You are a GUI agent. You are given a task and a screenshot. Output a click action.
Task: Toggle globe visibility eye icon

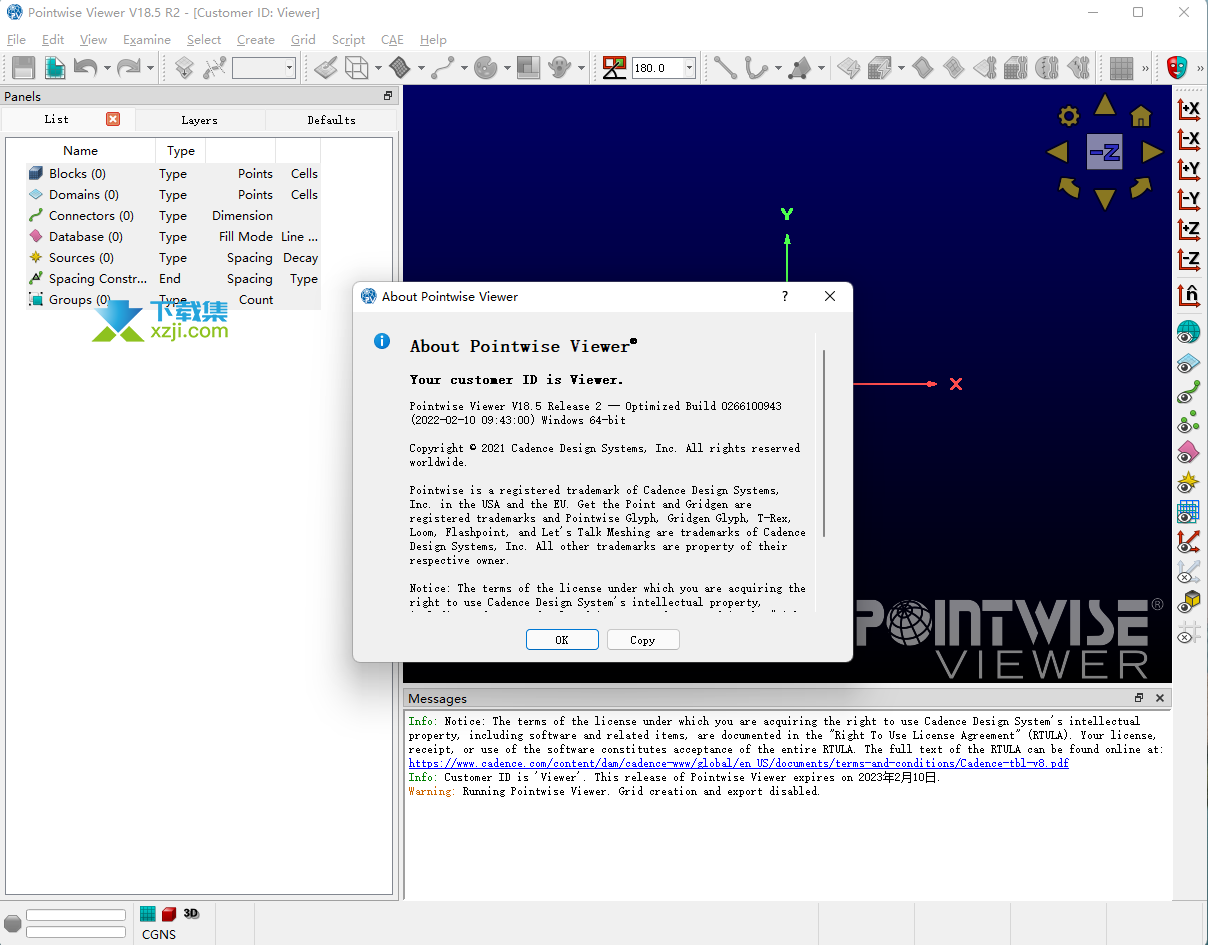[x=1188, y=332]
